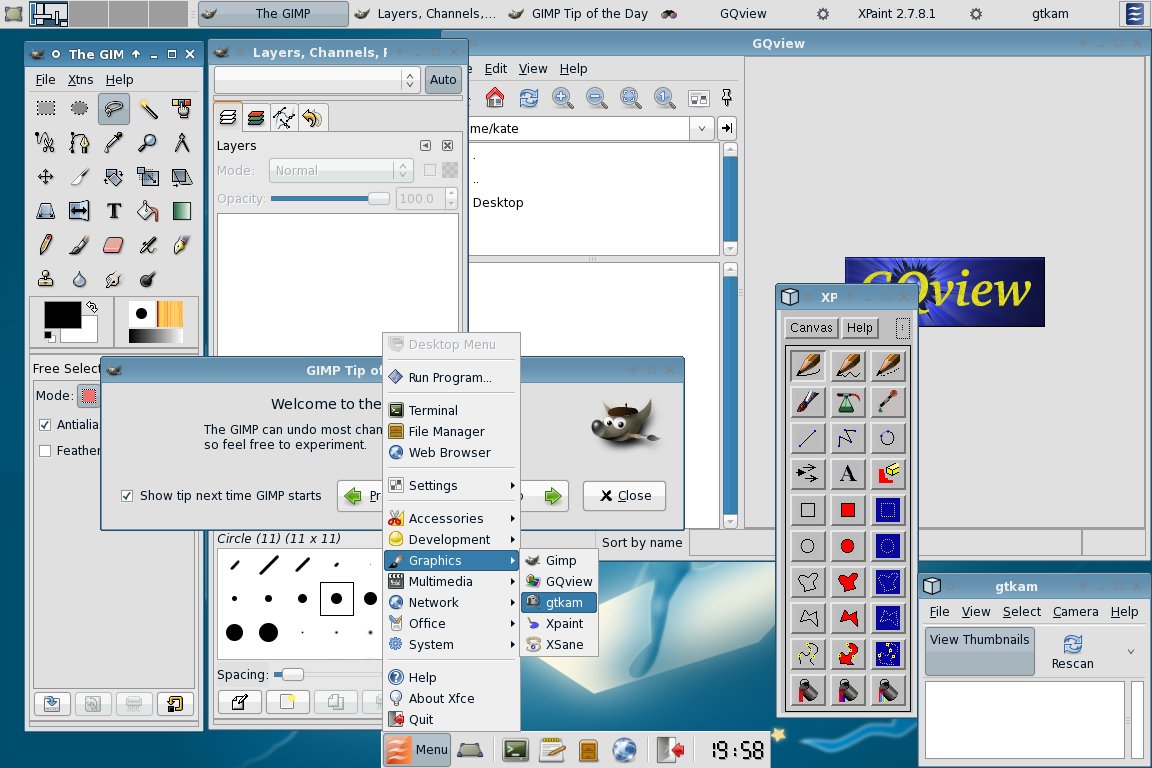
Task: Select the Free Select lasso tool
Action: point(113,109)
